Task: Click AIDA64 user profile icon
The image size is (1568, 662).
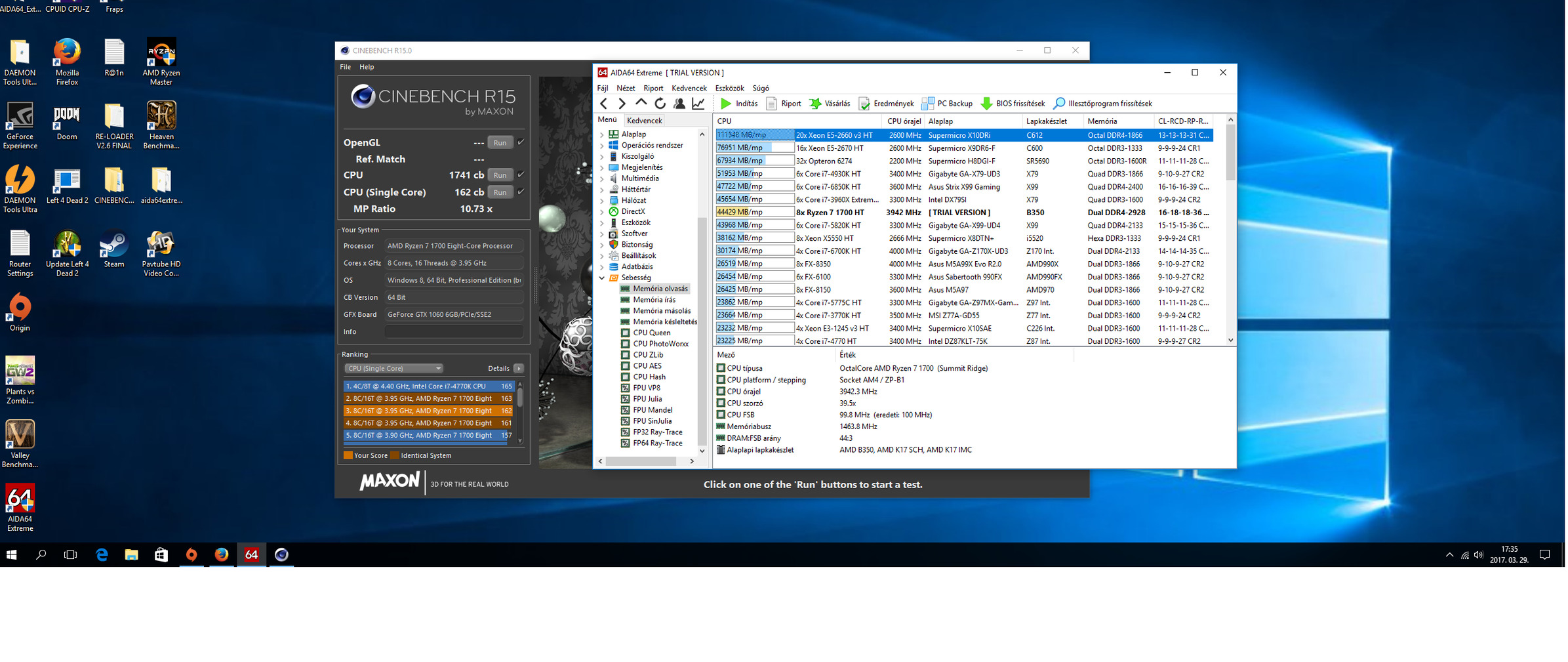Action: [679, 104]
